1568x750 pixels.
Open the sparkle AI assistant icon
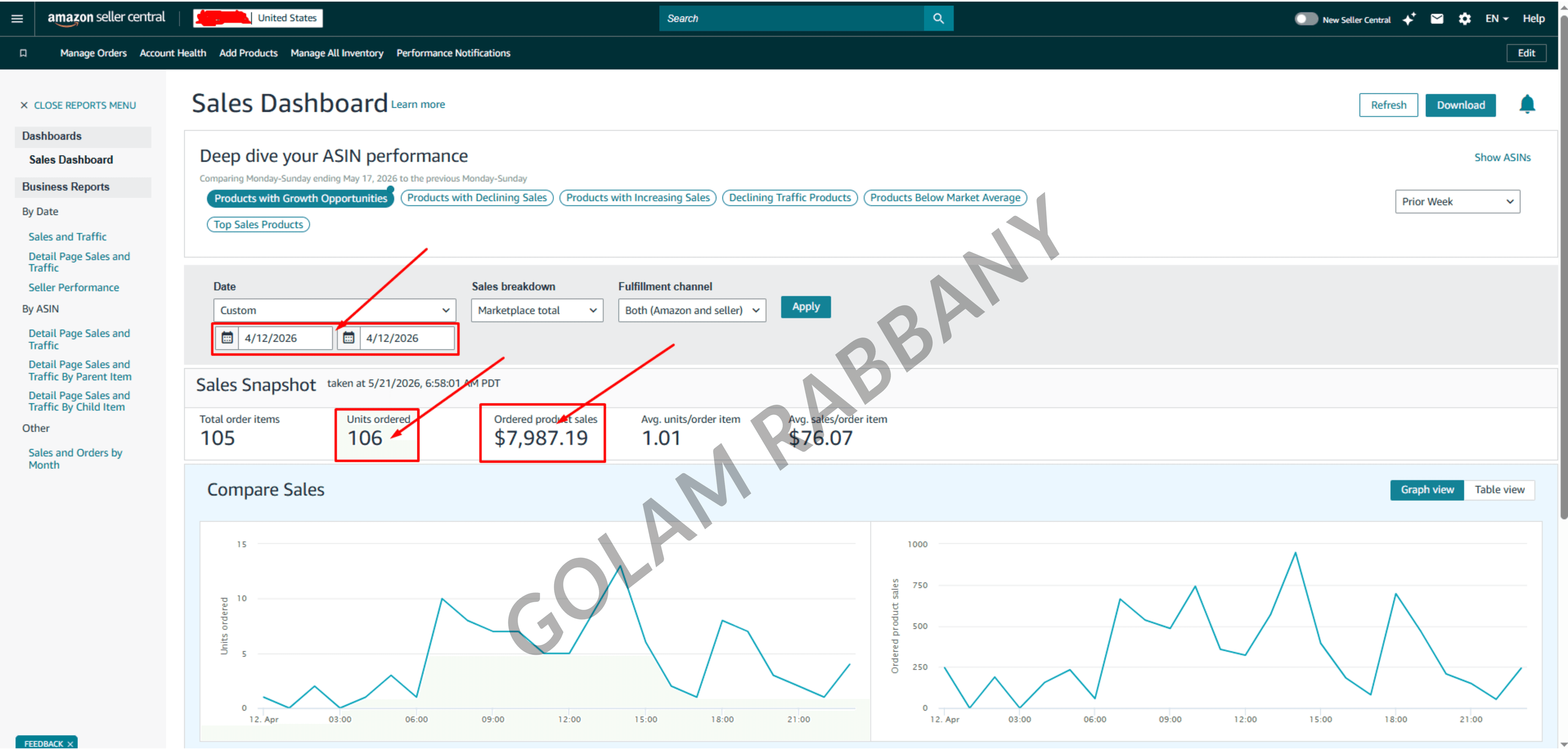coord(1408,19)
